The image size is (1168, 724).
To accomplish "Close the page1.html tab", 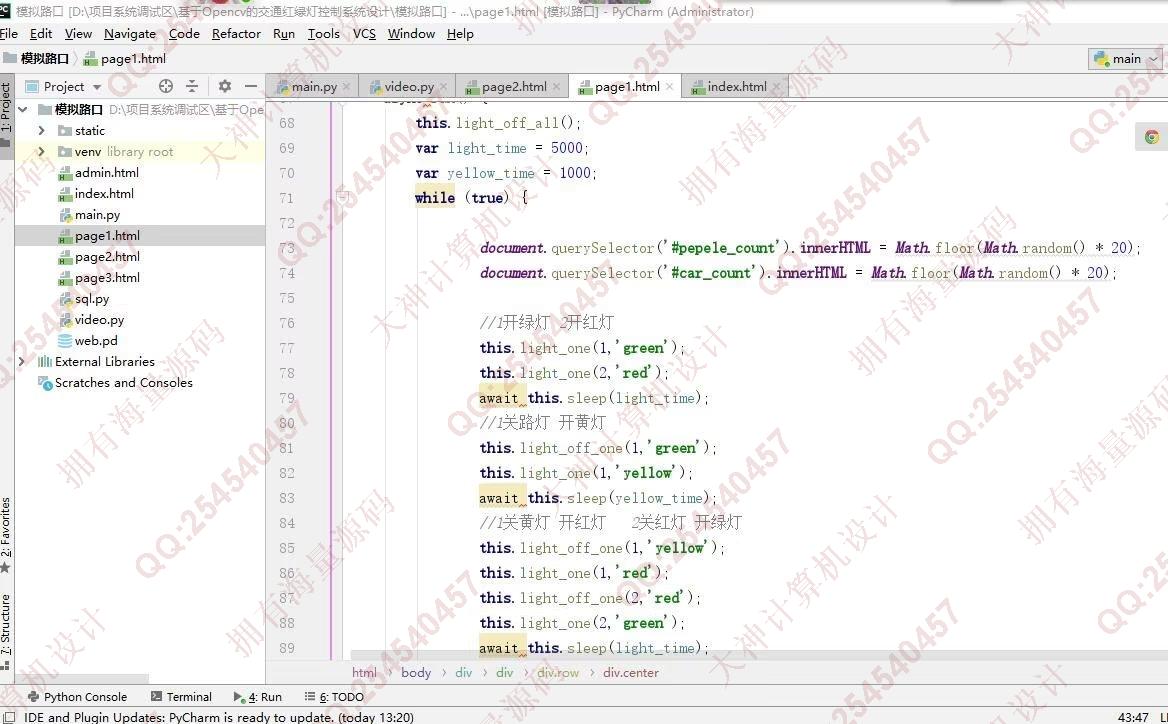I will 669,87.
